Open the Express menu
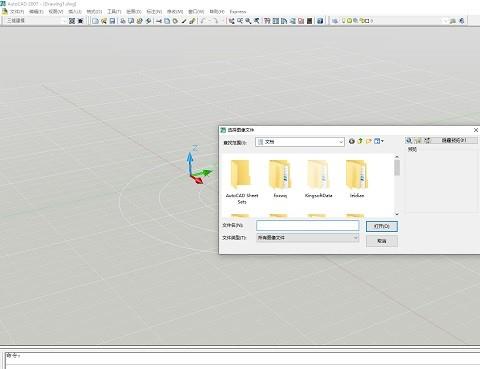Image resolution: width=480 pixels, height=369 pixels. pyautogui.click(x=238, y=12)
